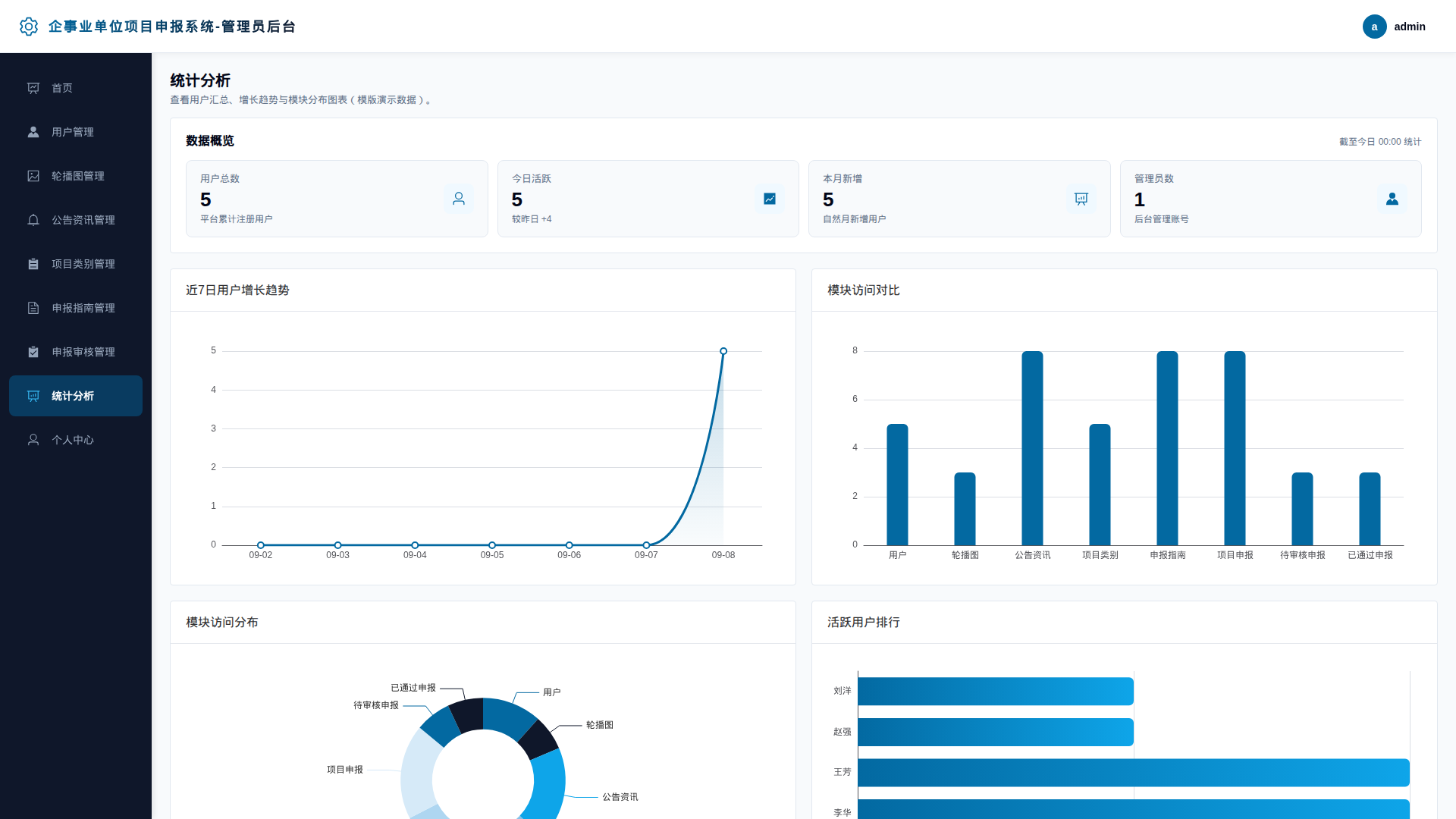
Task: Click the 模块访问分布 chart title
Action: pos(222,623)
